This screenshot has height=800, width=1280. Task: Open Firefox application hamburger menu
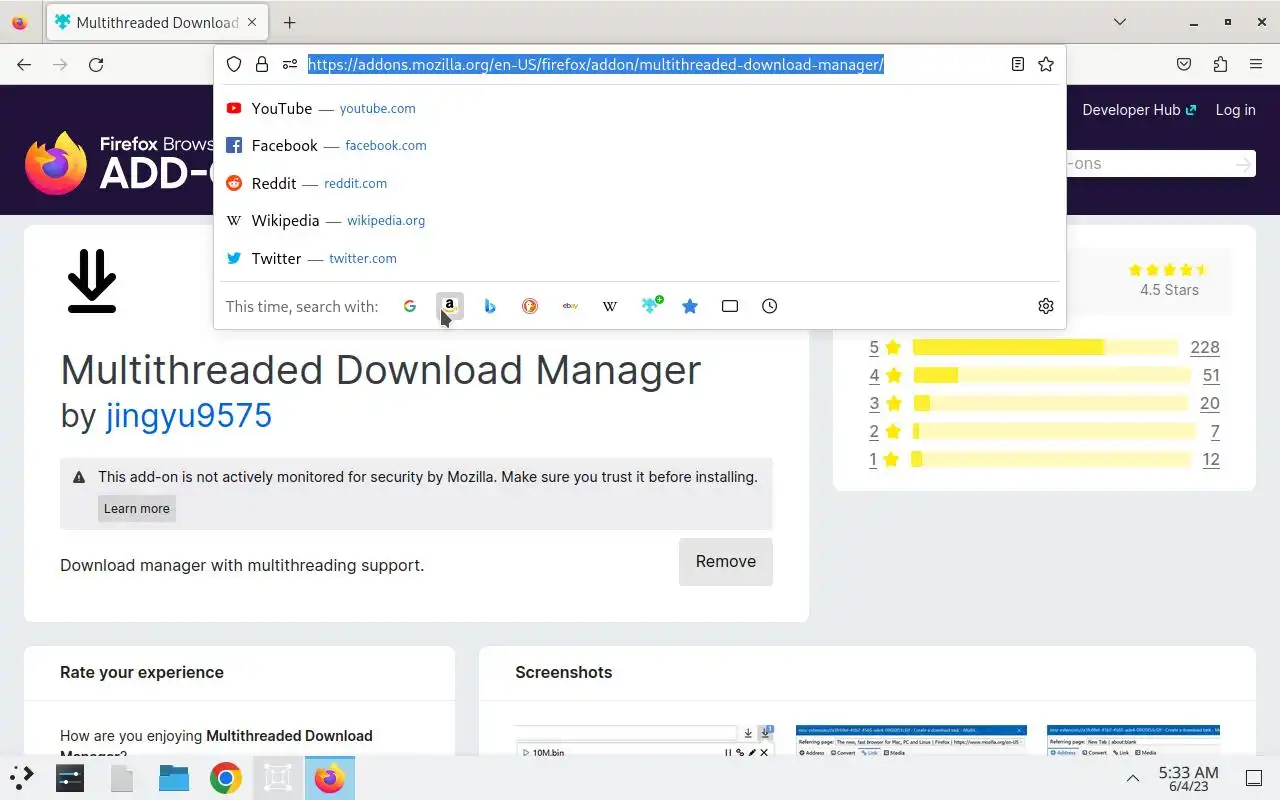pyautogui.click(x=1256, y=64)
